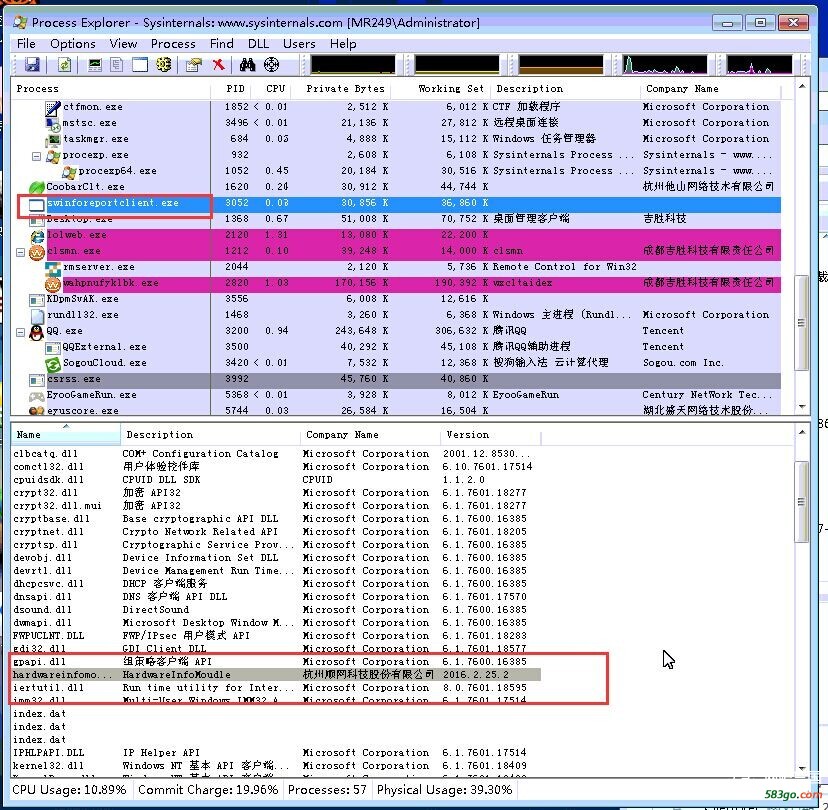Click the binoculars Find handle icon

pyautogui.click(x=247, y=64)
